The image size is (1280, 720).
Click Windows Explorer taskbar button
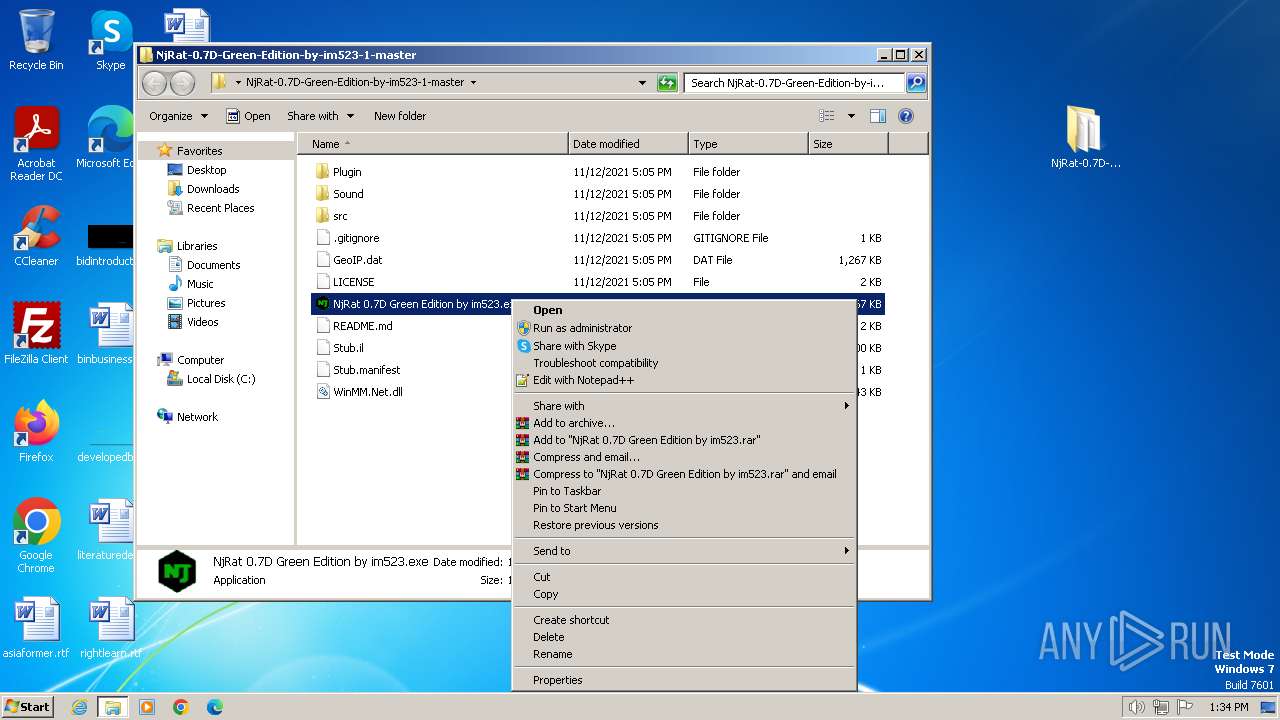click(113, 707)
